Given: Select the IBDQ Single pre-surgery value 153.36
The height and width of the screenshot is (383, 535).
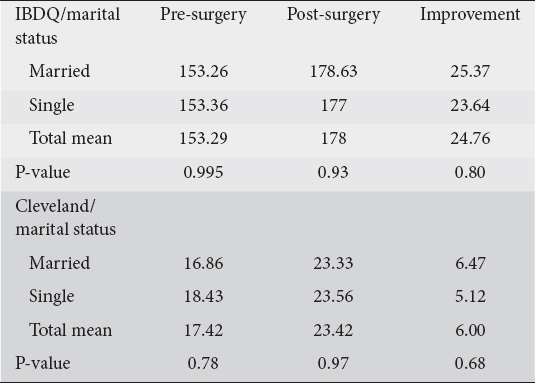Looking at the screenshot, I should pos(203,105).
